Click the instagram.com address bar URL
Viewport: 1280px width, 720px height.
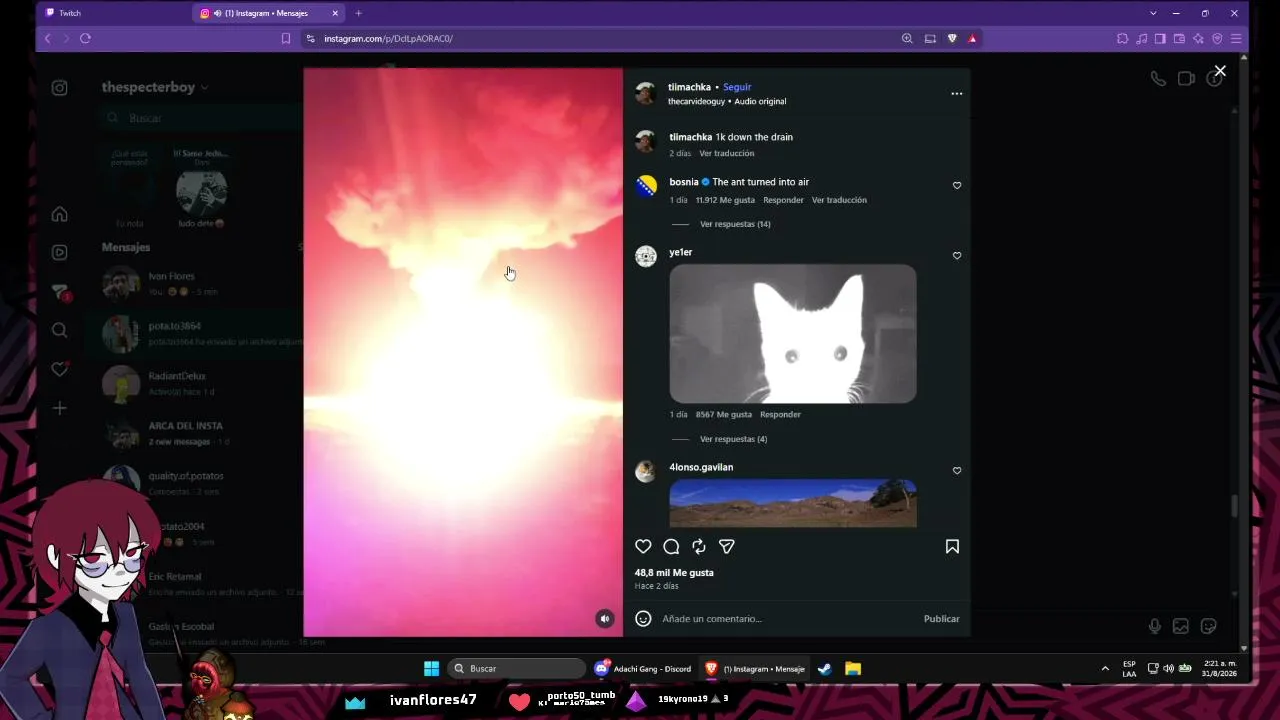[388, 38]
